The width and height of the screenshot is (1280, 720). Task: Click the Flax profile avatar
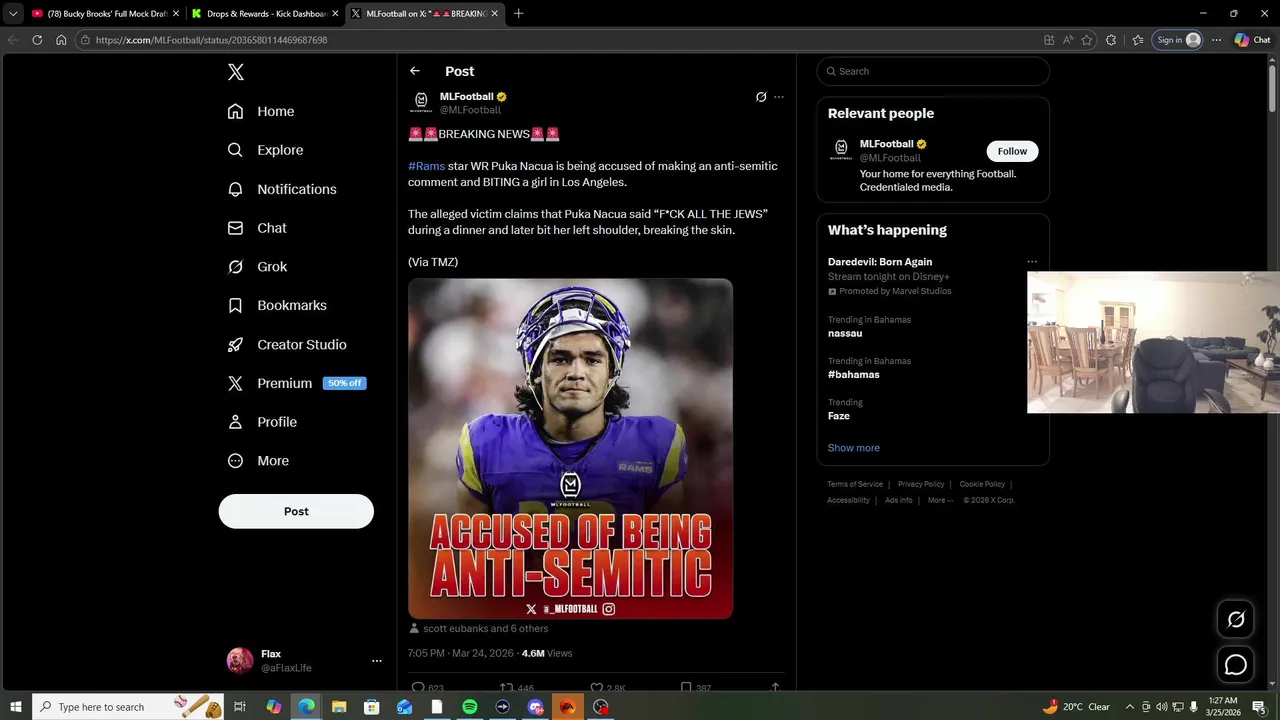(x=240, y=661)
